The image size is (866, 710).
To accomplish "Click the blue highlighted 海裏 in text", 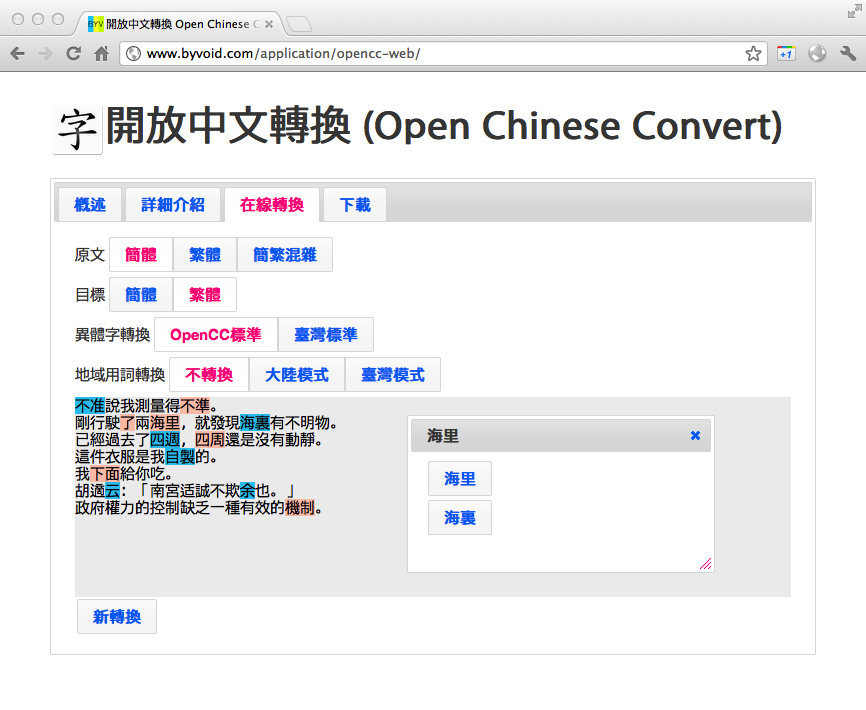I will [255, 423].
